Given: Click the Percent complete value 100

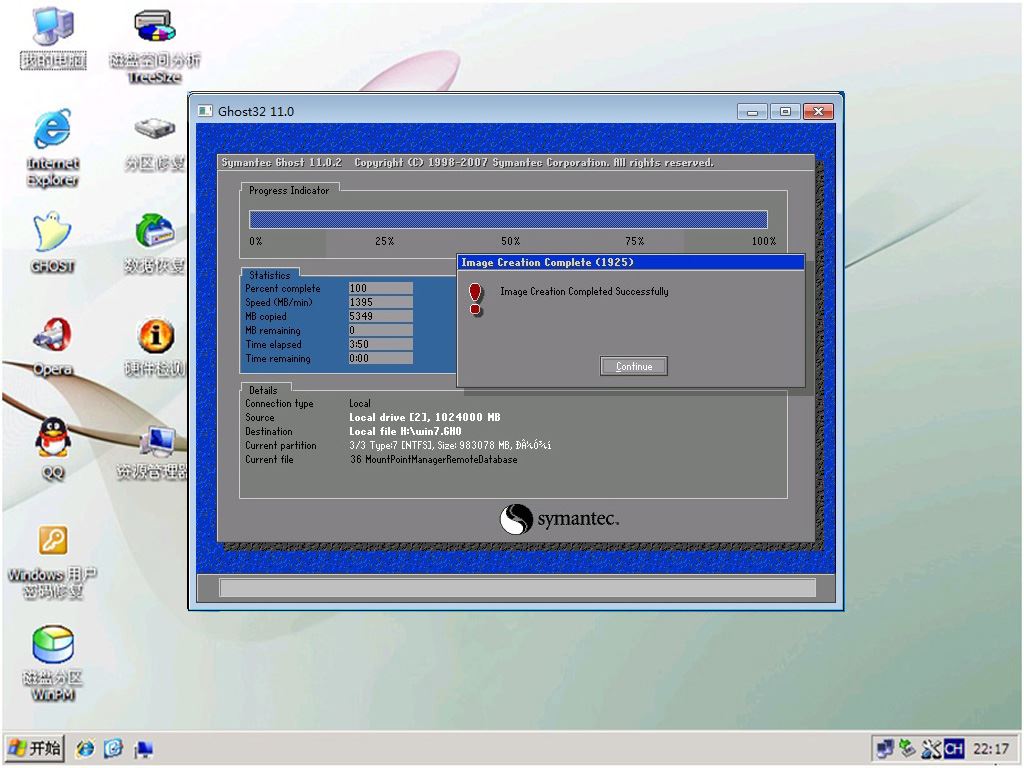Looking at the screenshot, I should [x=380, y=288].
